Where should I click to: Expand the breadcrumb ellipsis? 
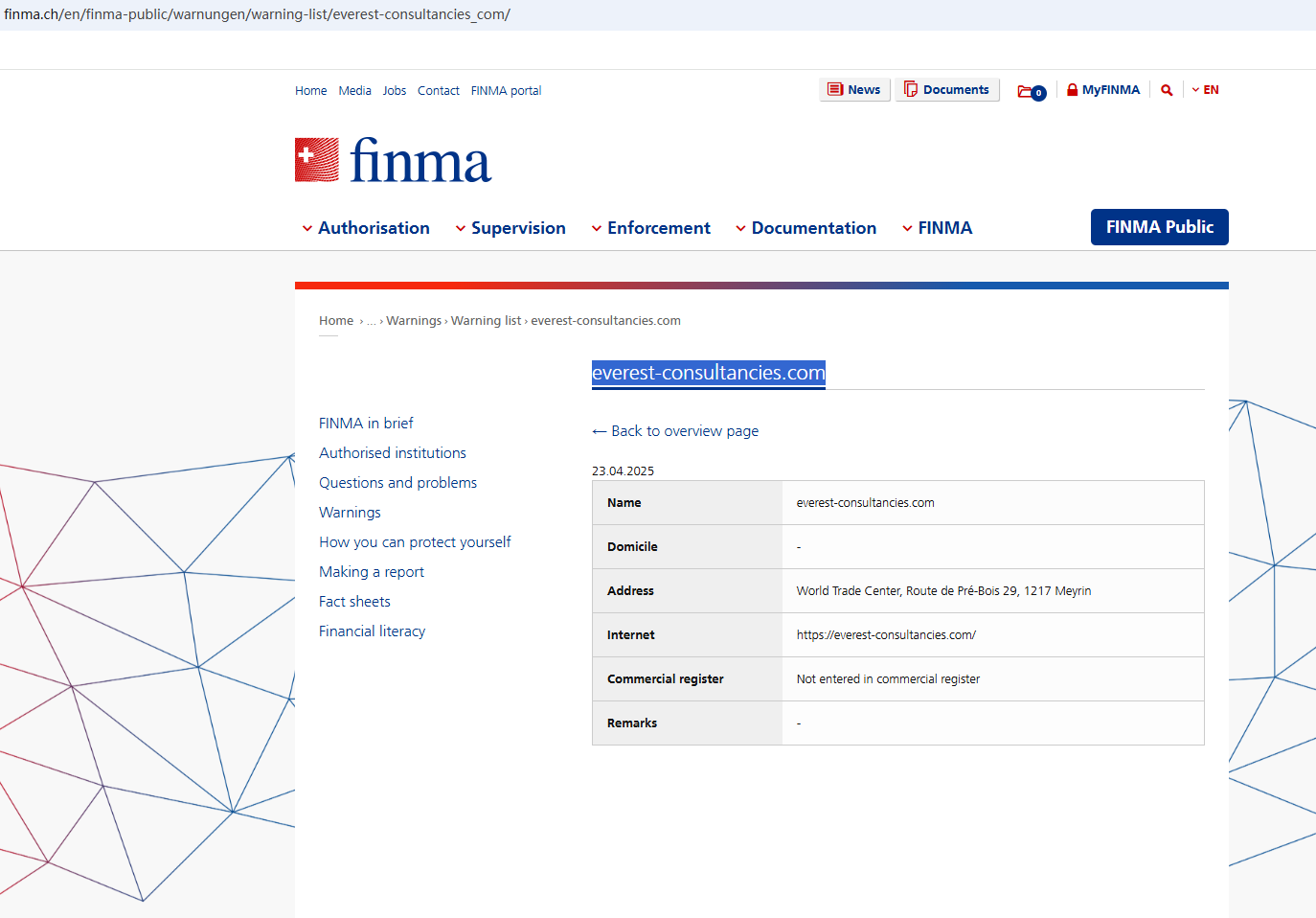click(372, 322)
